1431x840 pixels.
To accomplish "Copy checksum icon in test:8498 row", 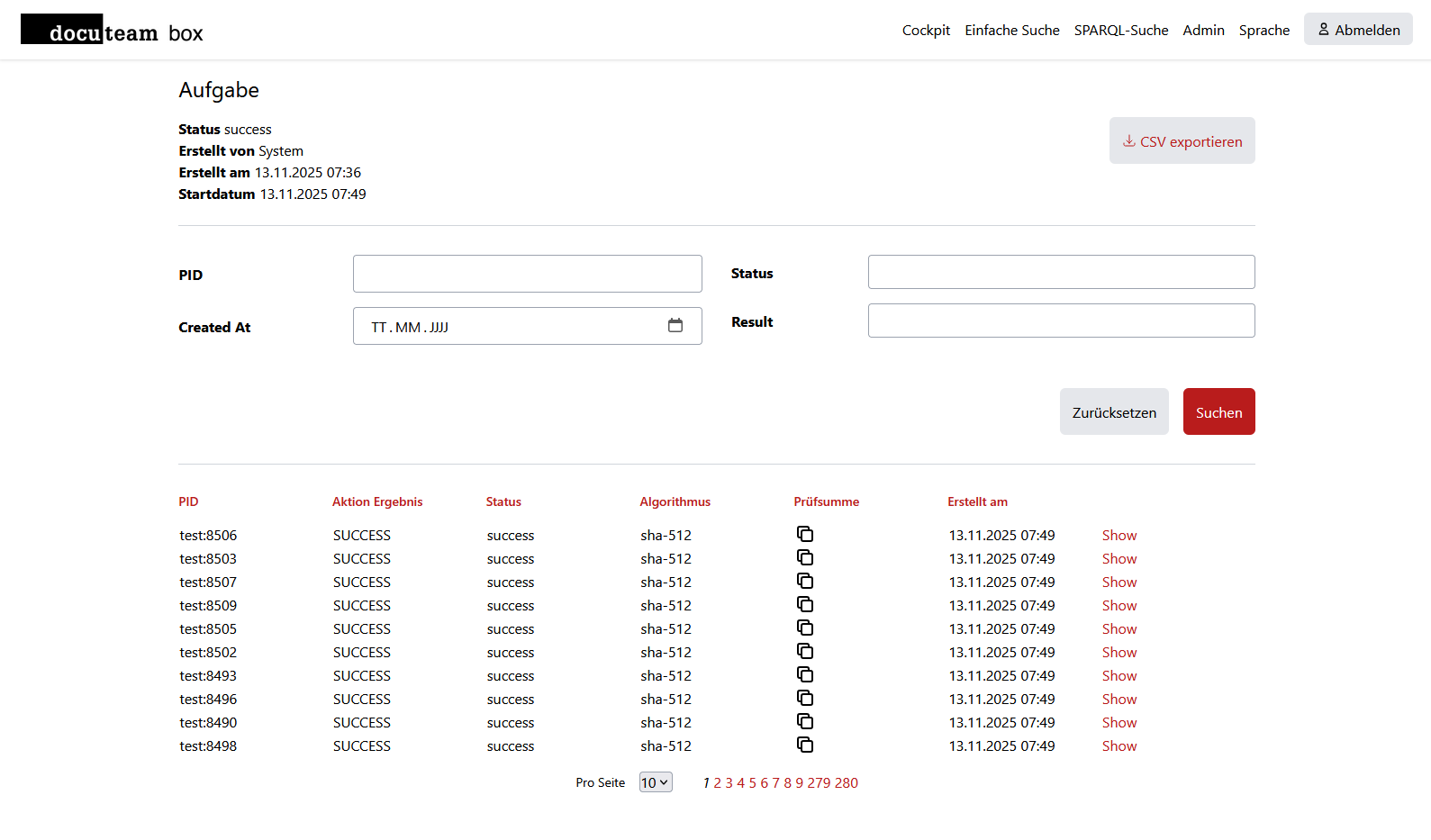I will (x=805, y=745).
